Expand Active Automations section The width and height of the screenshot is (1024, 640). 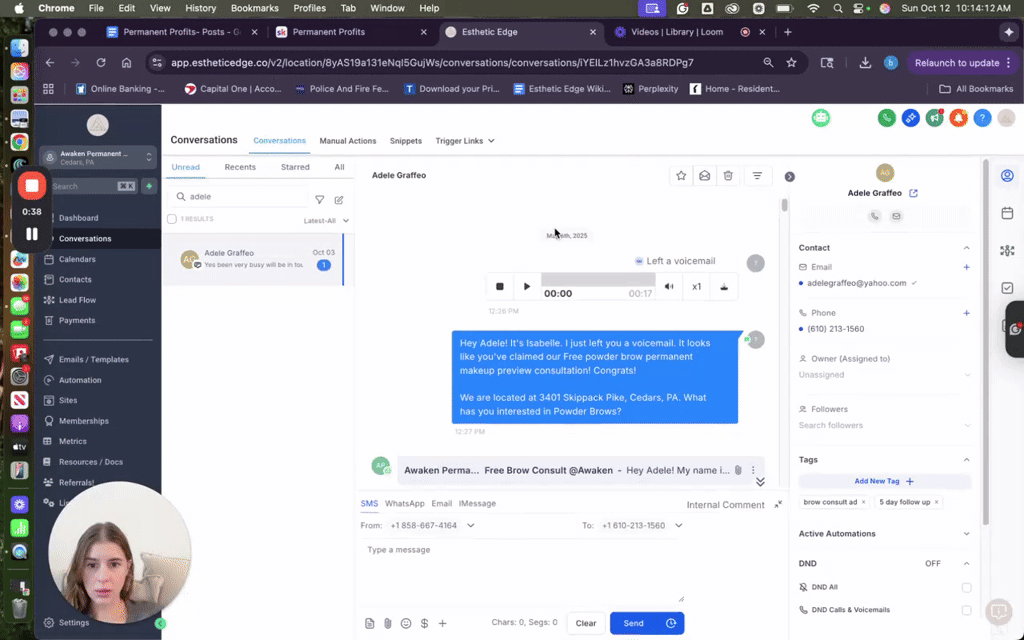click(966, 534)
